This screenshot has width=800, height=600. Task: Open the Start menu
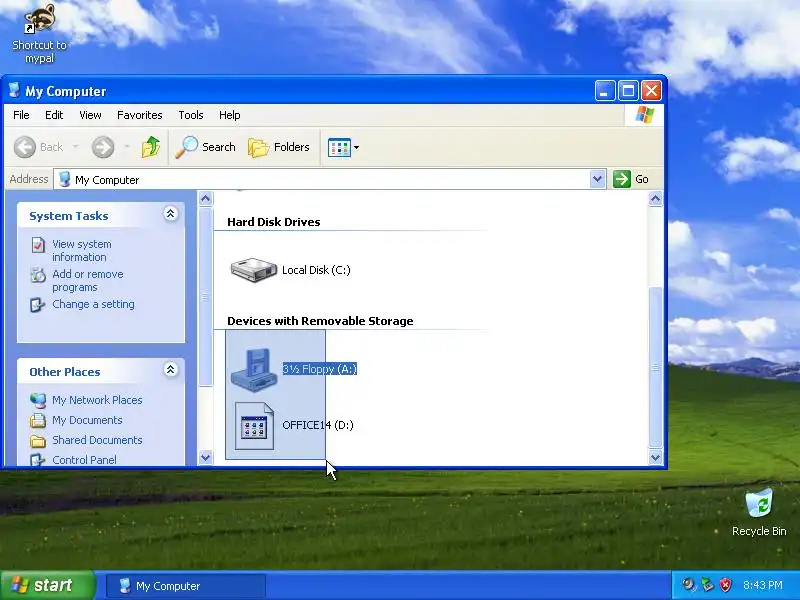[47, 585]
